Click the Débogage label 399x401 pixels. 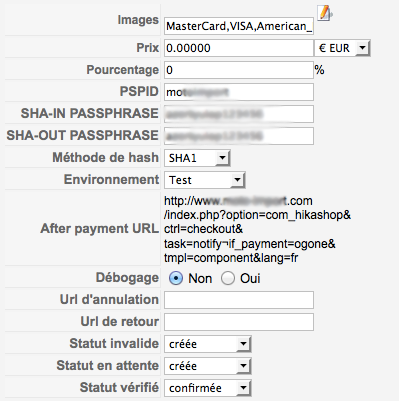click(127, 278)
